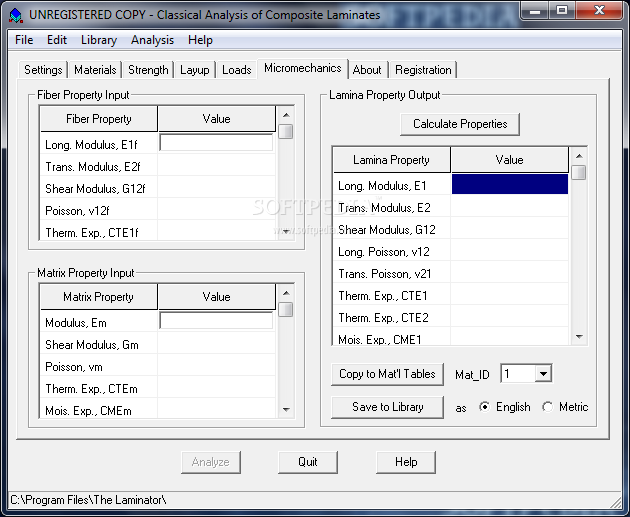Open the Library menu
Screen dimensions: 630x517
99,40
